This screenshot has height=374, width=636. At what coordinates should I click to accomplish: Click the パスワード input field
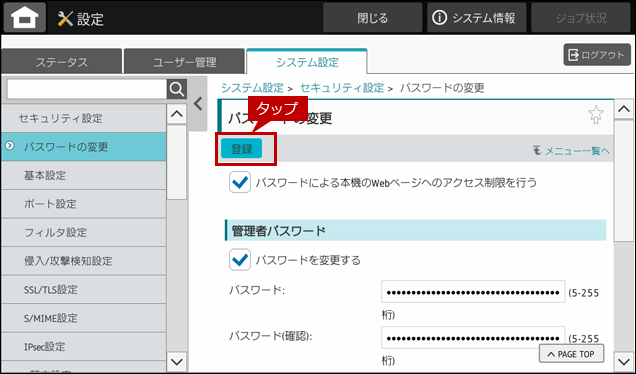click(473, 292)
